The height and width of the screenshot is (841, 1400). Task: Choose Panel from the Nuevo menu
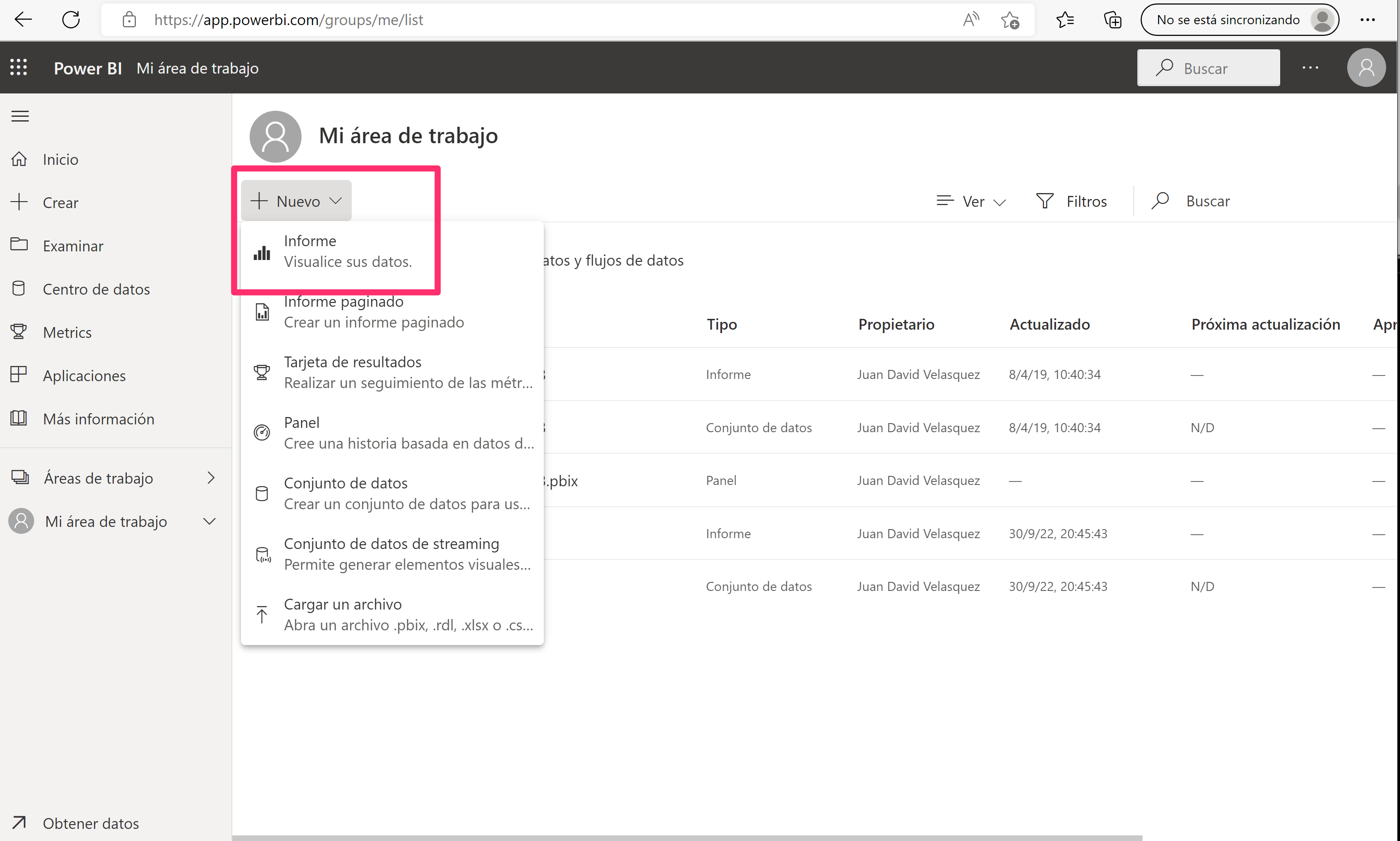(392, 433)
